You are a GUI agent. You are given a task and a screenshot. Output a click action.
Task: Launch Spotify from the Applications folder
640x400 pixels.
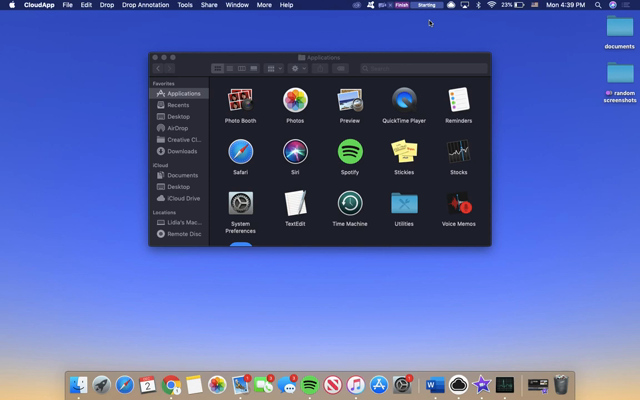click(350, 152)
